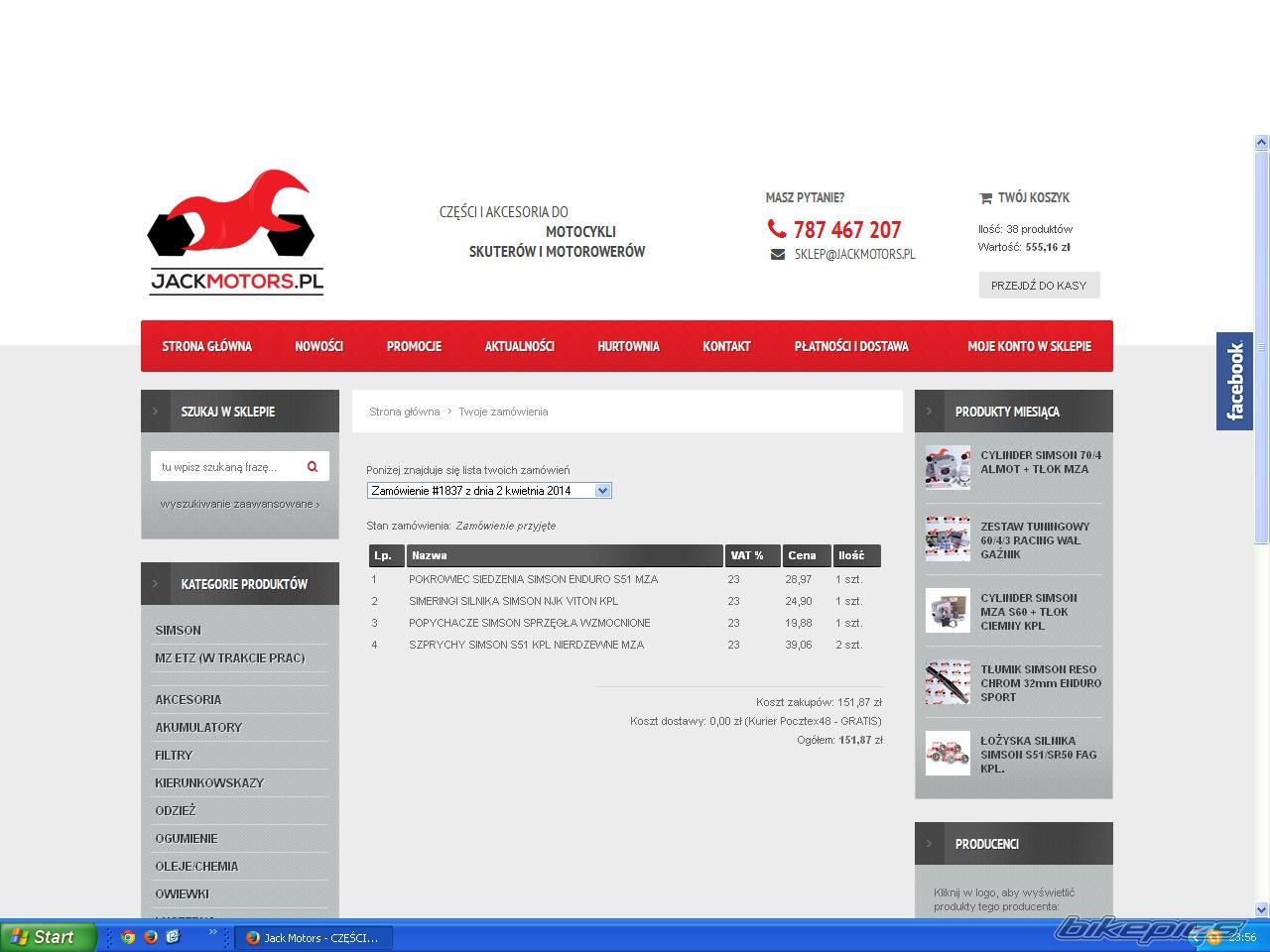Click the Jack Motors logo
Screen dimensions: 1270x952
(x=236, y=233)
